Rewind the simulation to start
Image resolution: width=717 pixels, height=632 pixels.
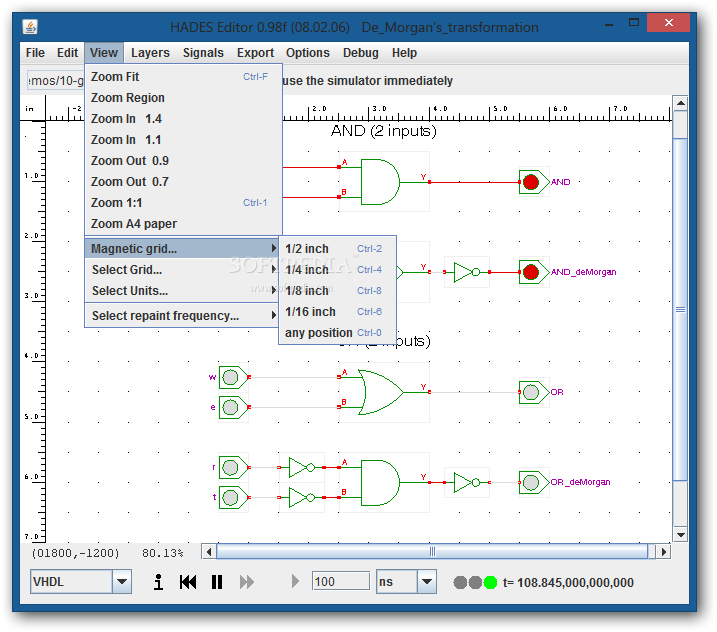[188, 582]
